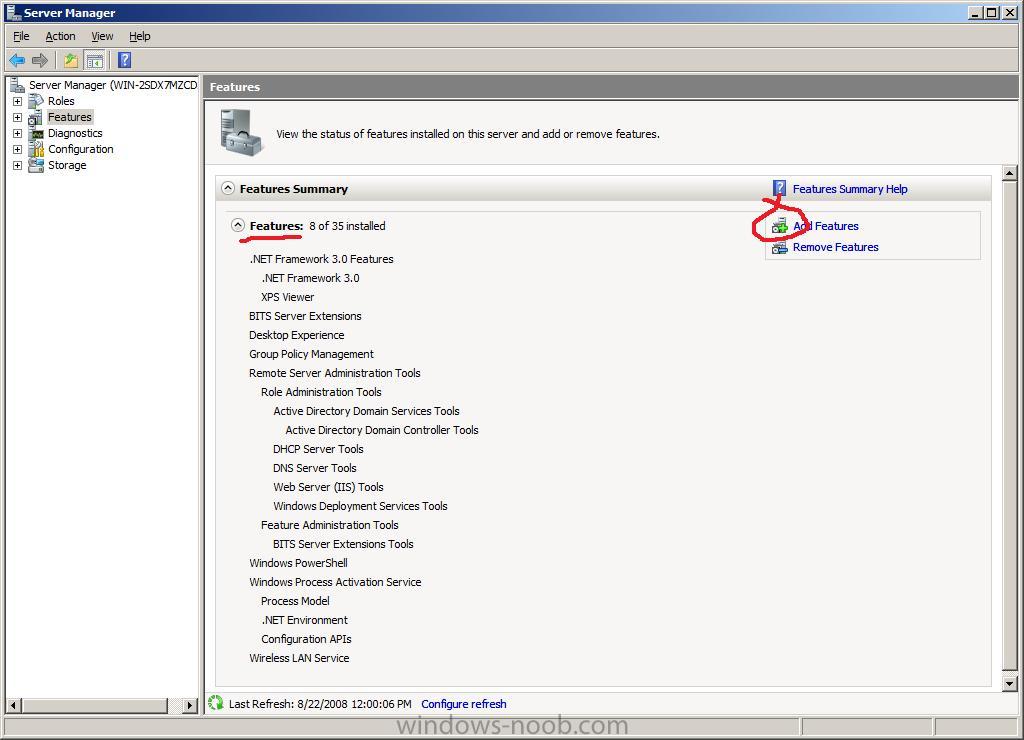This screenshot has width=1024, height=740.
Task: Click the tree pane horizontal scrollbar thumb
Action: 95,705
